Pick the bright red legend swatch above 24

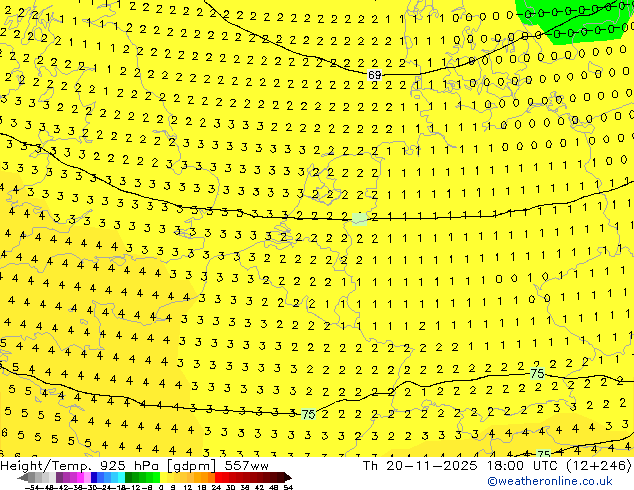218,477
